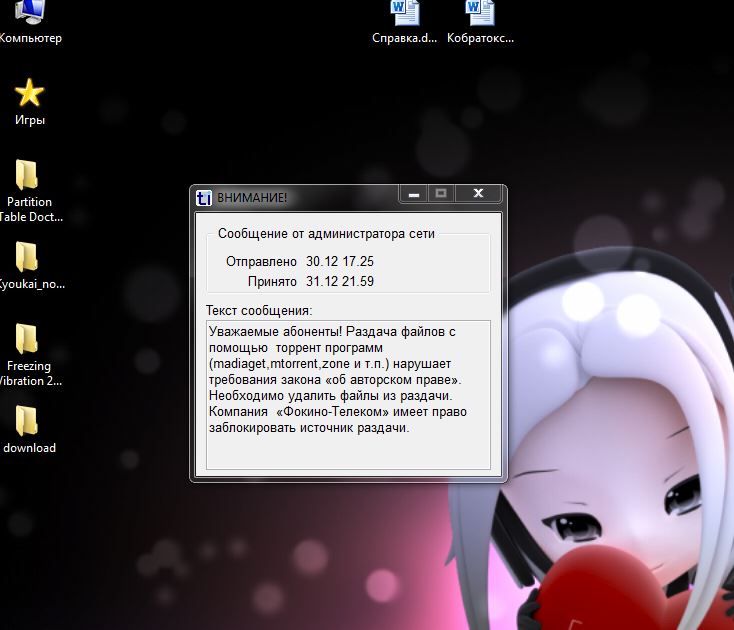Click the Отправлено label
This screenshot has width=734, height=630.
261,261
